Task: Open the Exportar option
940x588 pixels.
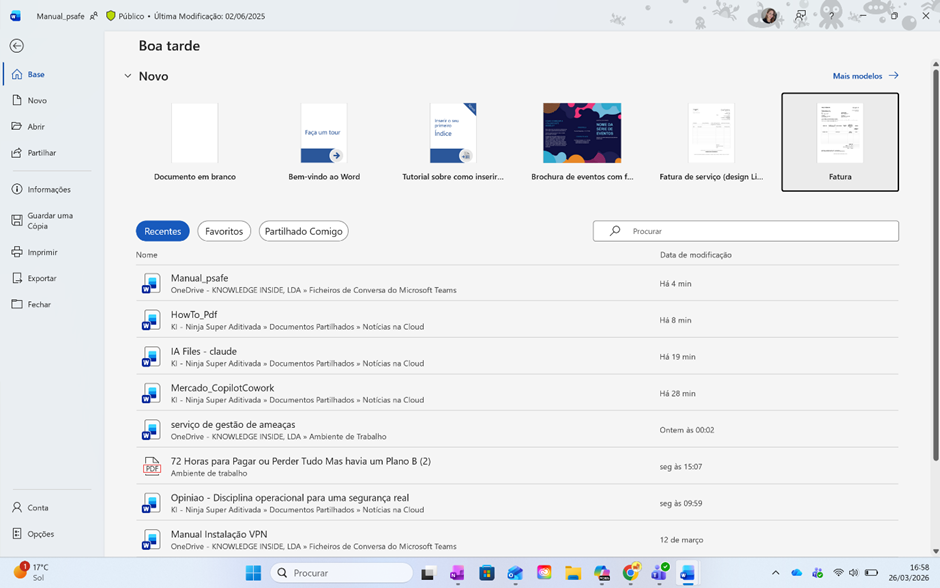Action: (42, 278)
